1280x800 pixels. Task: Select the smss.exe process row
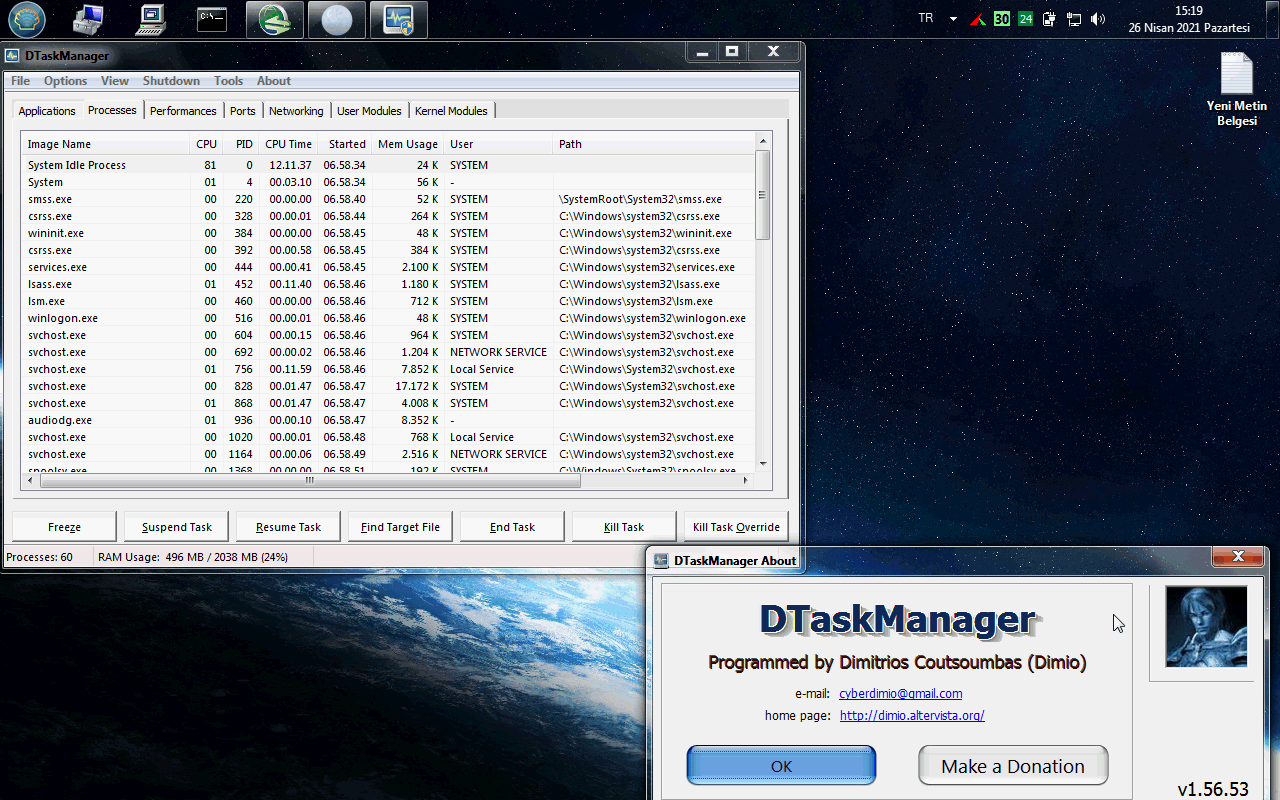[x=388, y=199]
